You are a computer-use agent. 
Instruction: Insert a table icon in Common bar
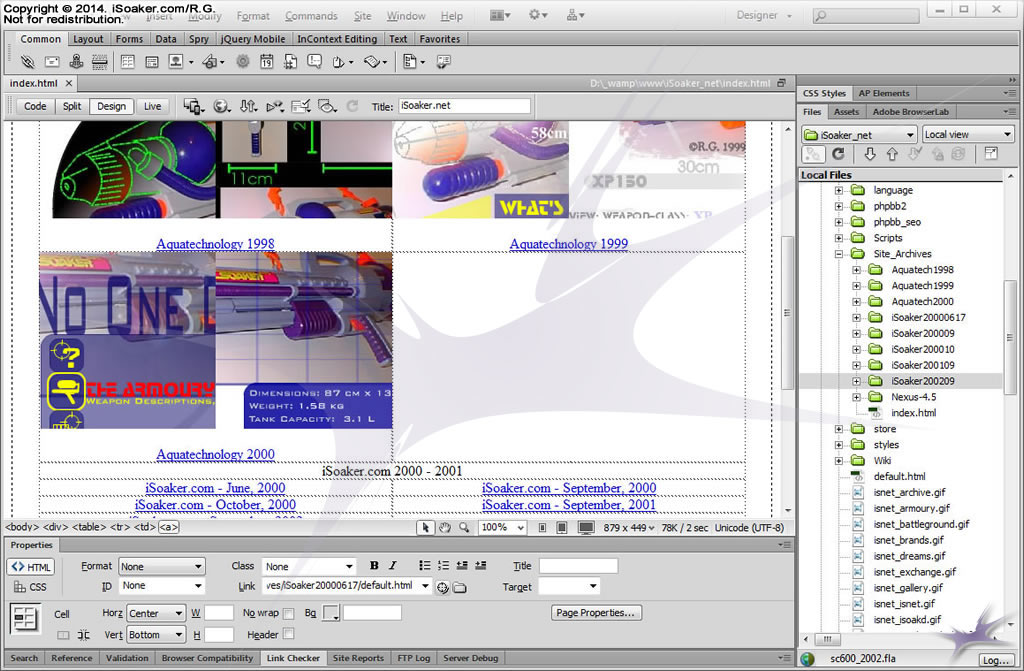pyautogui.click(x=128, y=62)
